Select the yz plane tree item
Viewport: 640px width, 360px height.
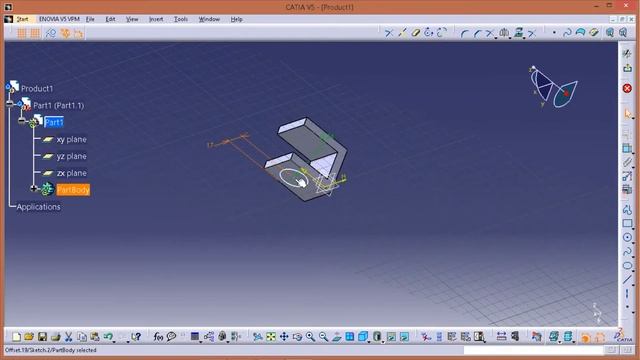pos(71,156)
